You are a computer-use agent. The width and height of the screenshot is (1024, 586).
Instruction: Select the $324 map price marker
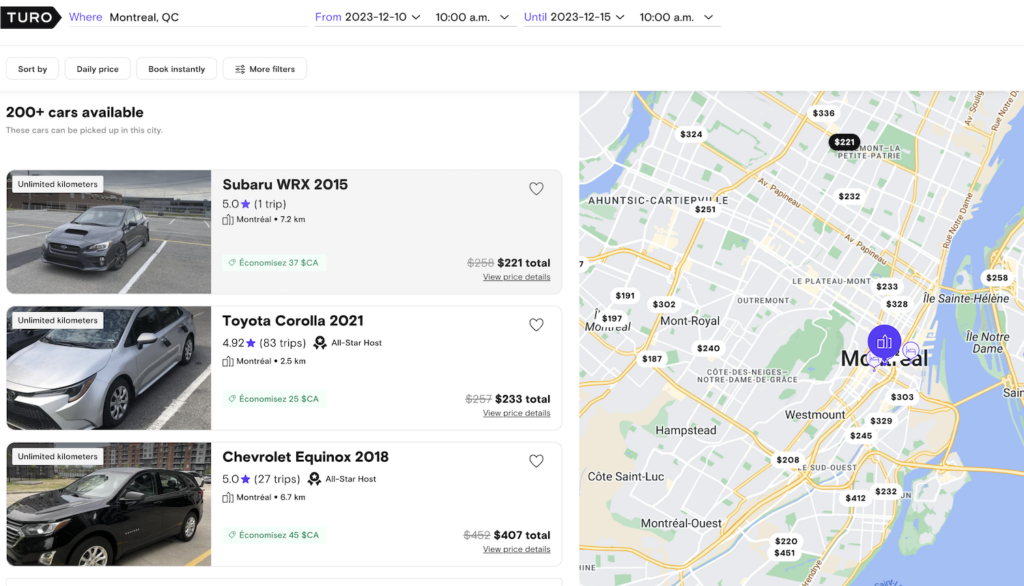click(x=691, y=134)
